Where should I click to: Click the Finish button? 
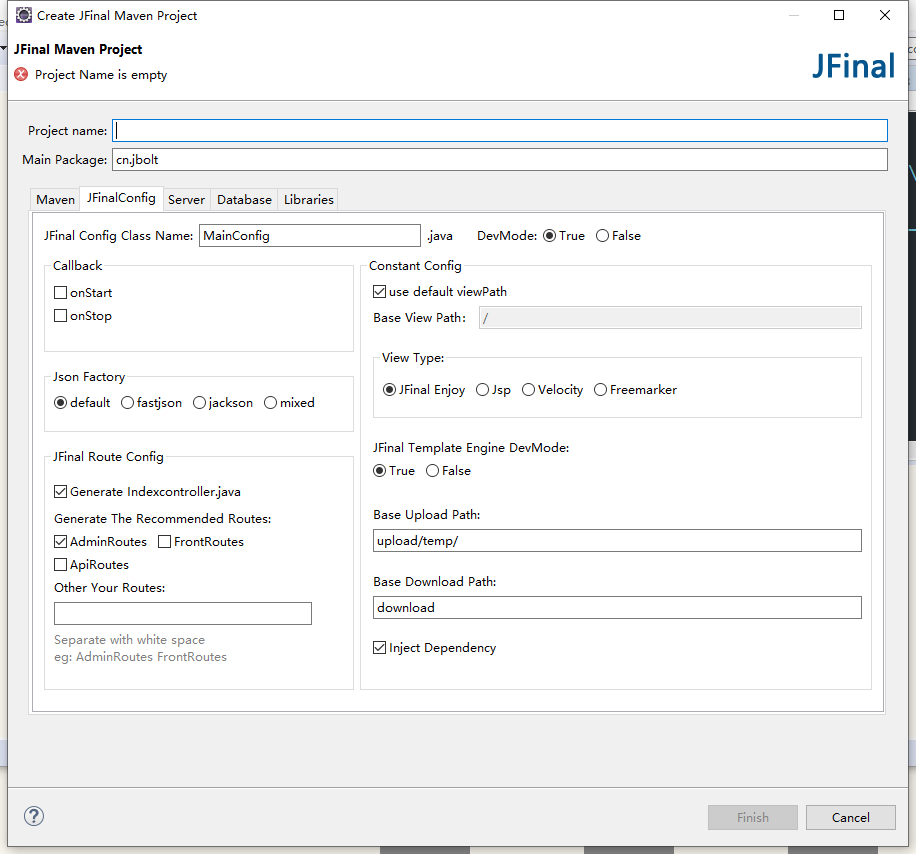click(x=752, y=817)
